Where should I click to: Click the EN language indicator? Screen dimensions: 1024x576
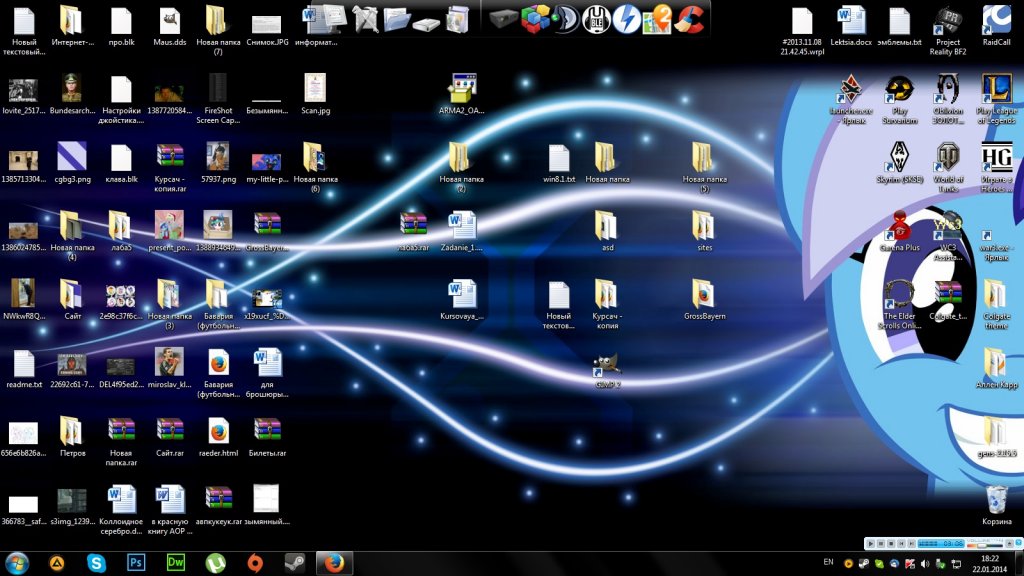828,563
